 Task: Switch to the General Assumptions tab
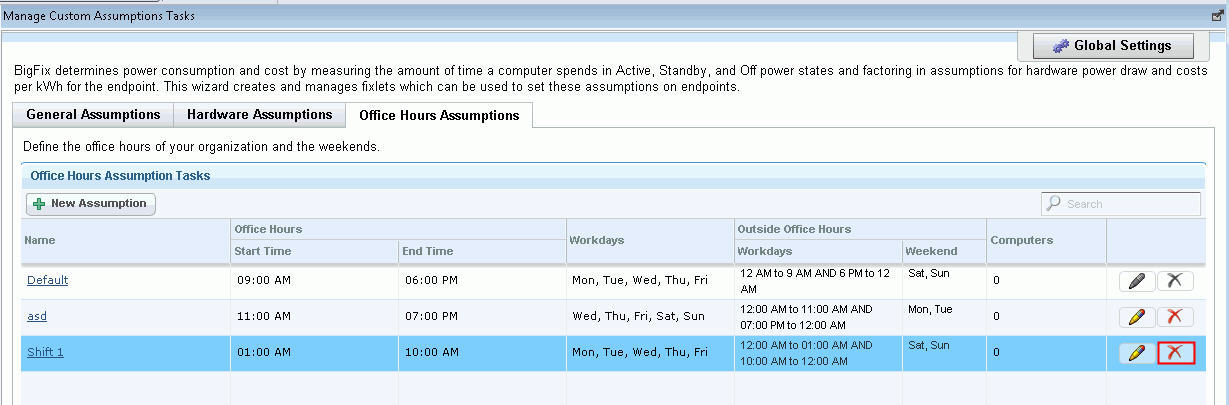(x=93, y=115)
